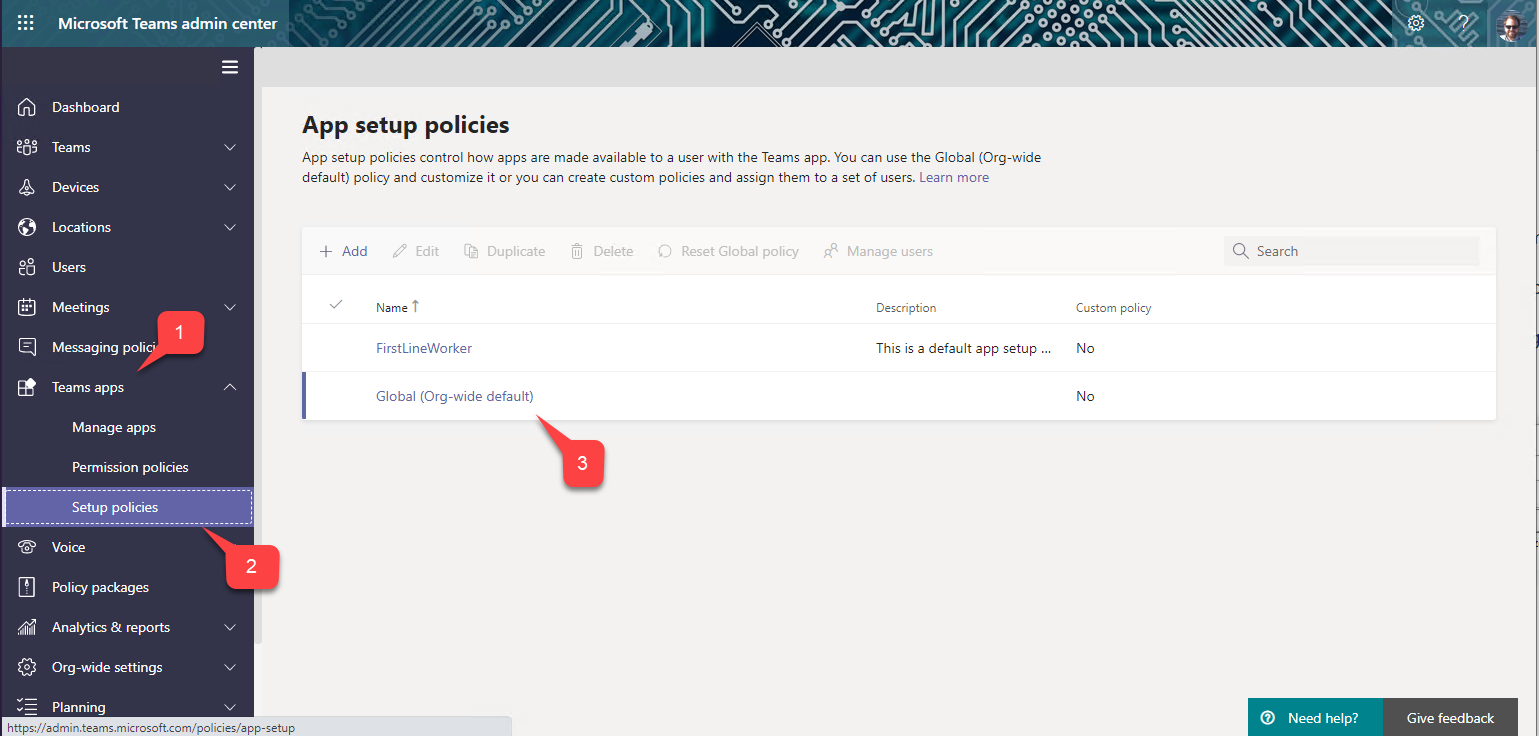Click the Devices bell icon in the sidebar
Screen dimensions: 1539x736
click(x=27, y=187)
